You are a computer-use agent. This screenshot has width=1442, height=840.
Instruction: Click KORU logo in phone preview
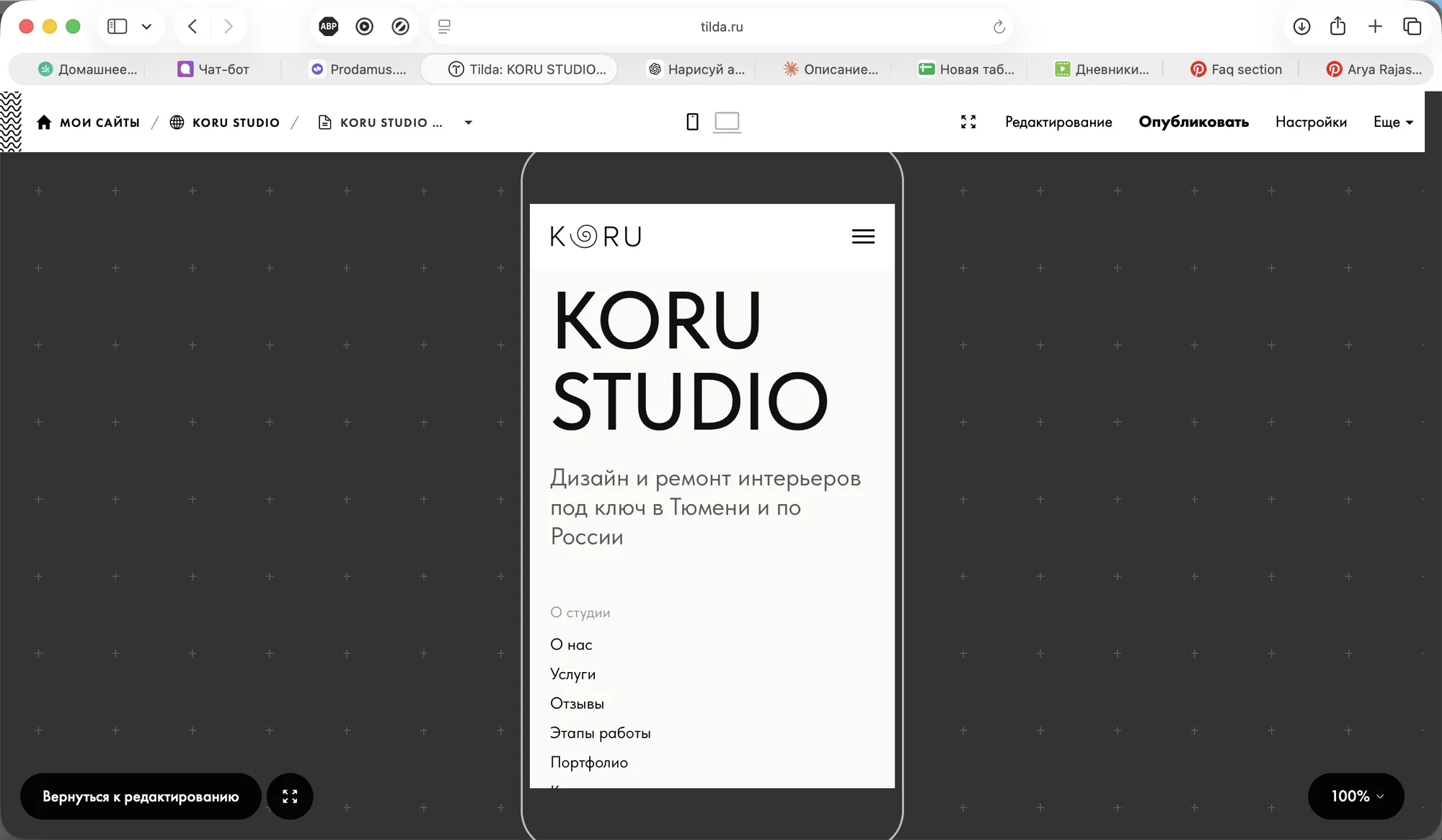pyautogui.click(x=596, y=236)
